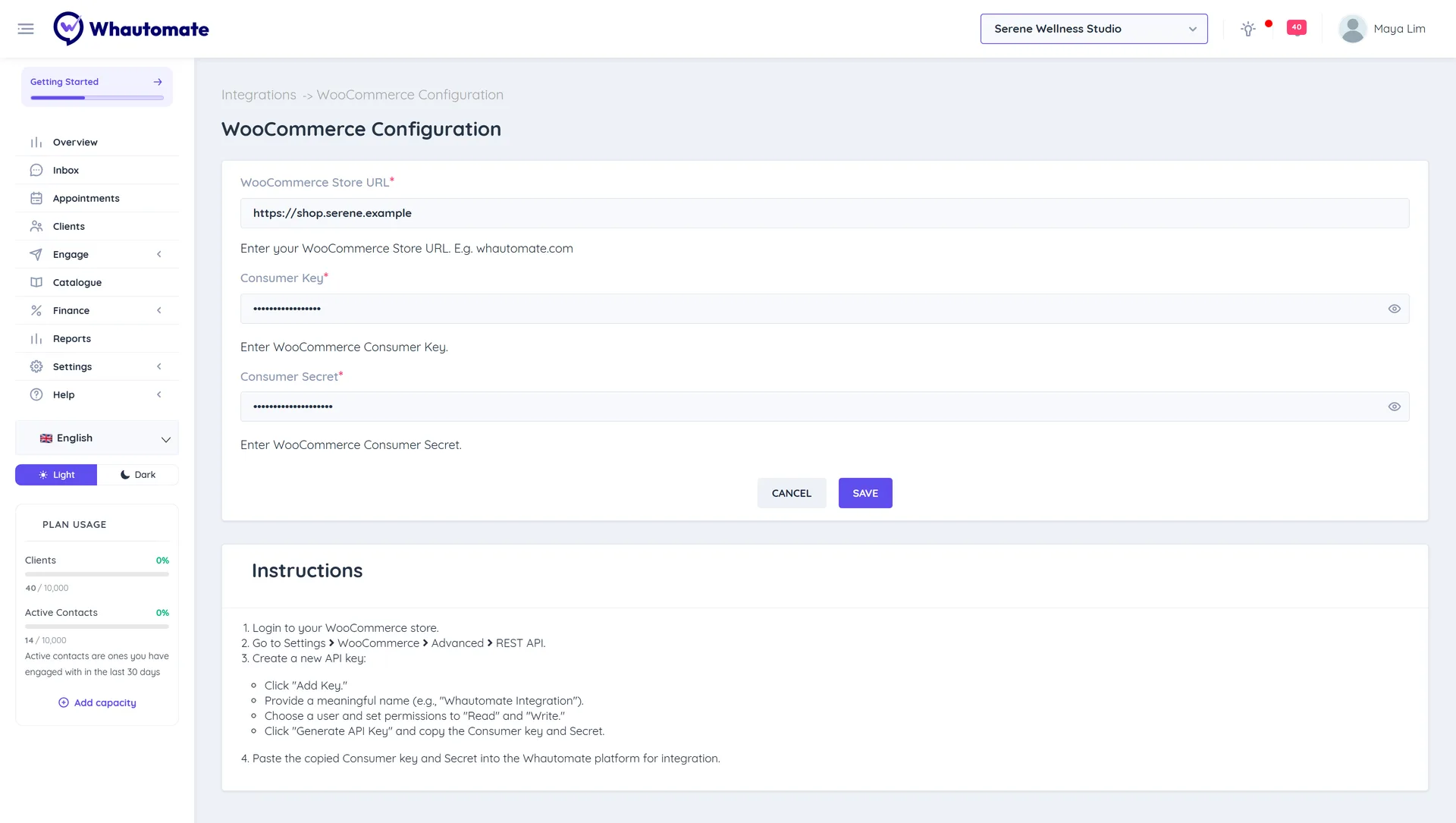Click the Settings gear icon
Viewport: 1456px width, 823px height.
36,367
